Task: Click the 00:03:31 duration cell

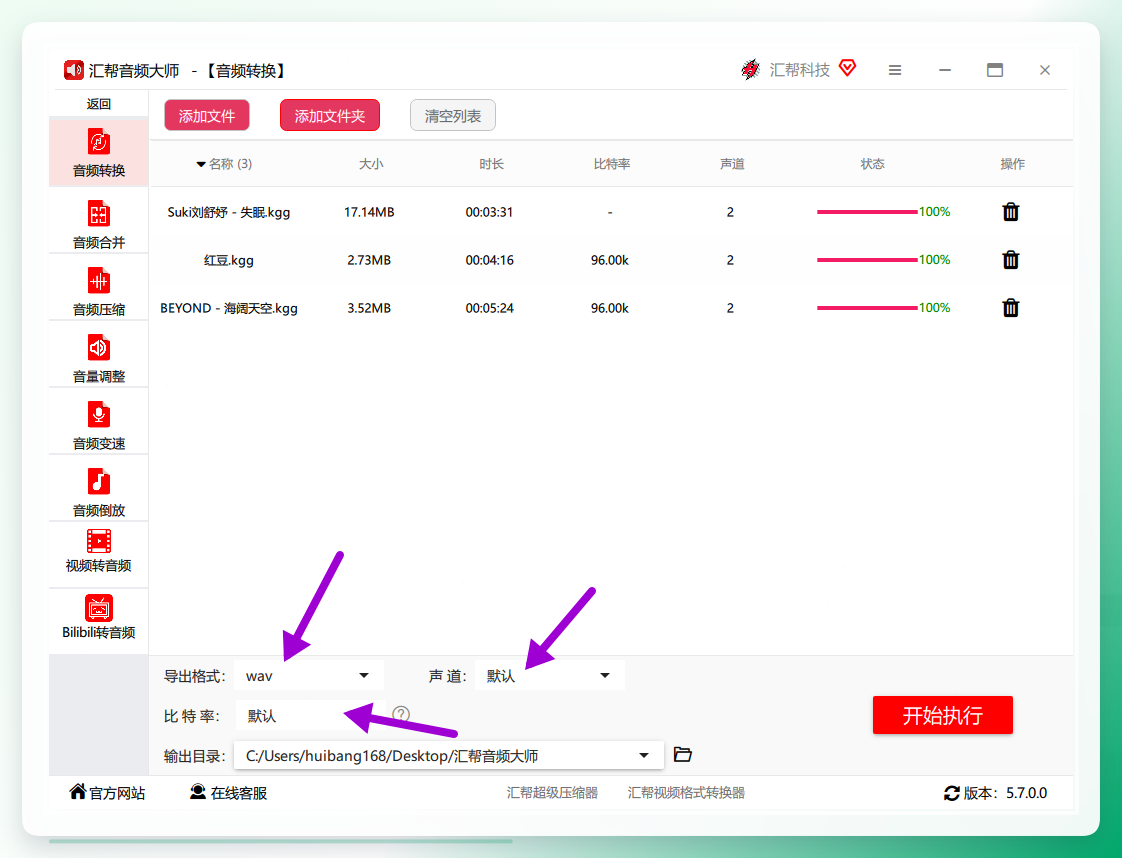Action: pos(489,212)
